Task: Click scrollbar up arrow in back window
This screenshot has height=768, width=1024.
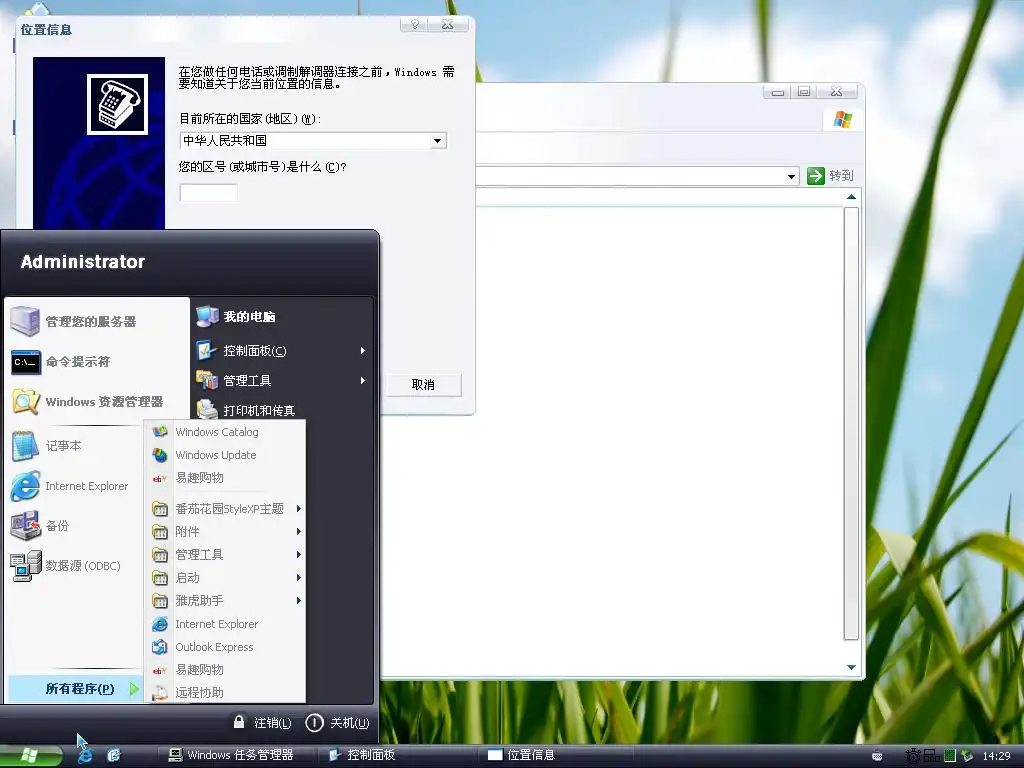Action: click(851, 197)
